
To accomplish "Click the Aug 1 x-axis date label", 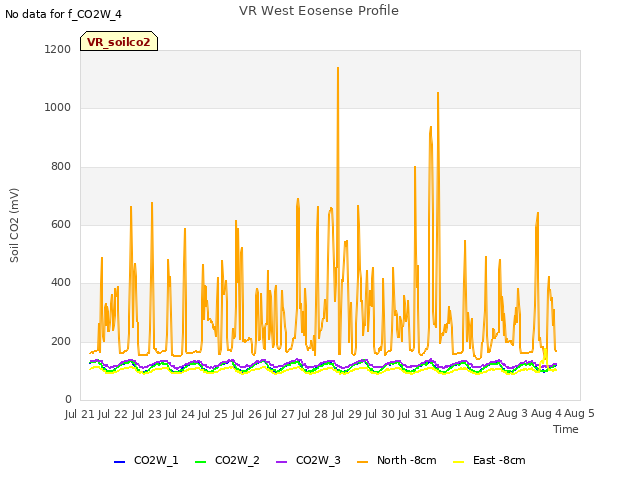I will (446, 414).
